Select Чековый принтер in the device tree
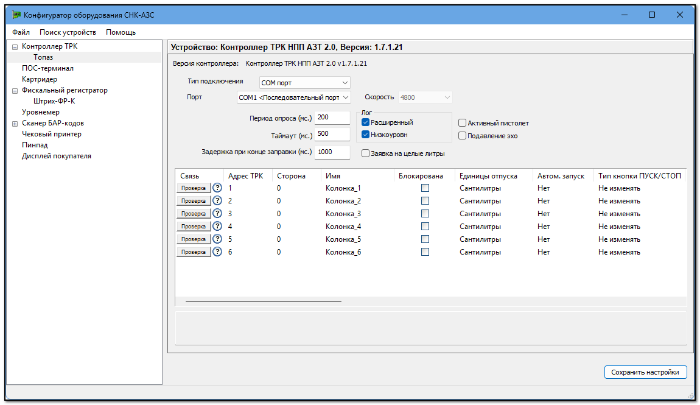The height and width of the screenshot is (405, 700). [51, 134]
